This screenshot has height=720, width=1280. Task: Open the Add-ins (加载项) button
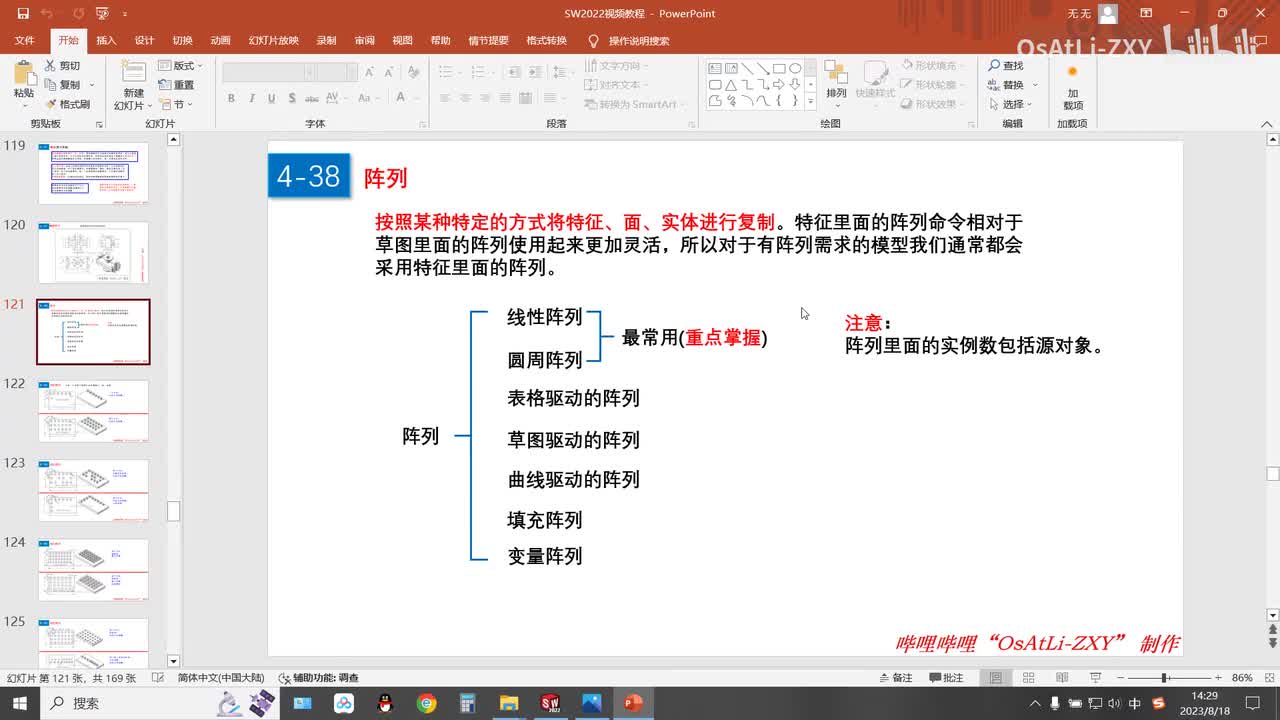1072,86
